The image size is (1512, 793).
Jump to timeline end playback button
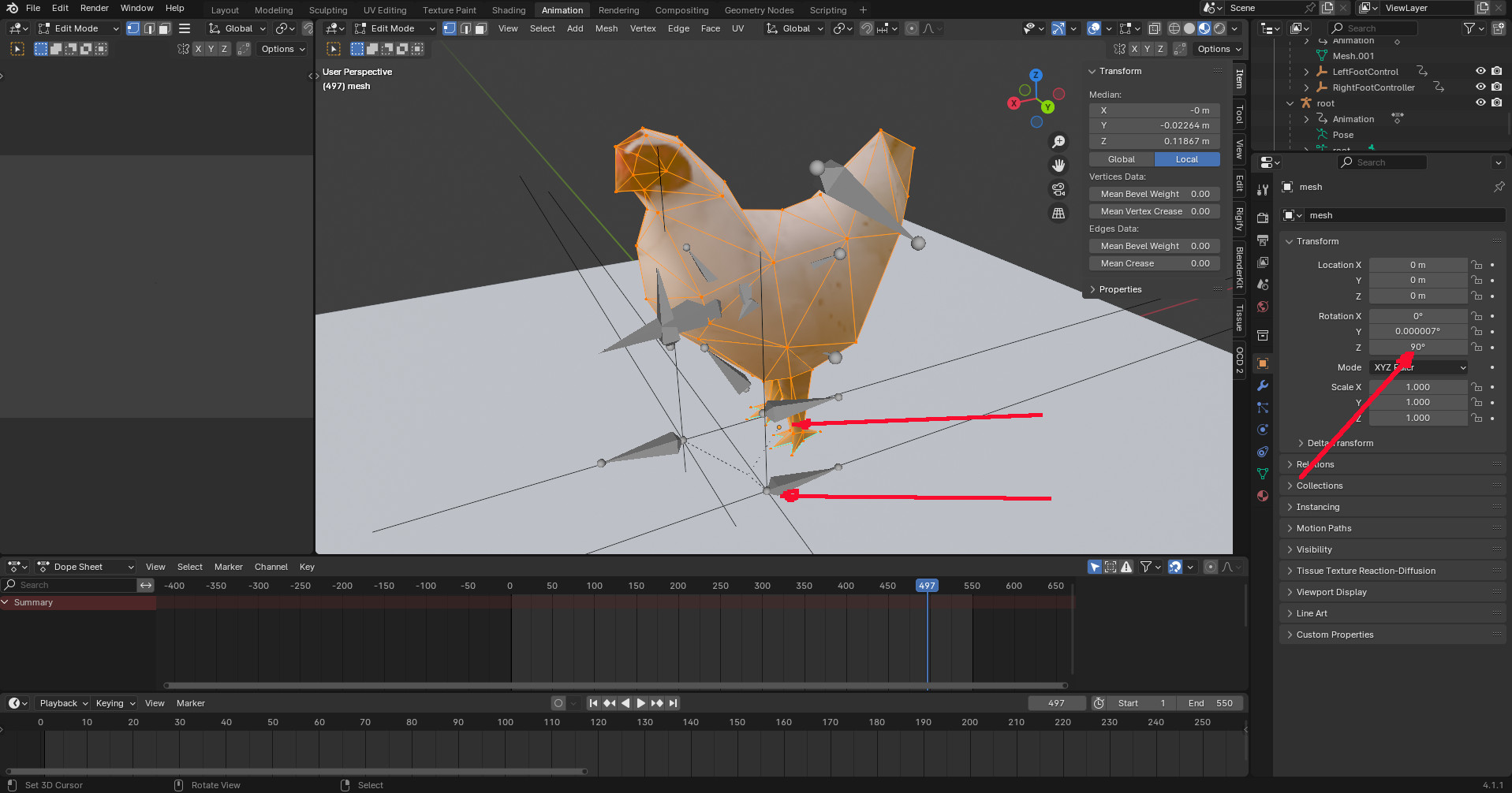click(673, 703)
